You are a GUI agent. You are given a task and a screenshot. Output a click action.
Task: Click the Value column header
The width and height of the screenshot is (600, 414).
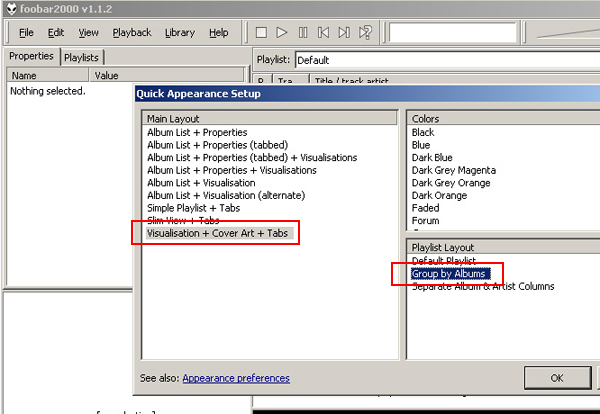(167, 75)
